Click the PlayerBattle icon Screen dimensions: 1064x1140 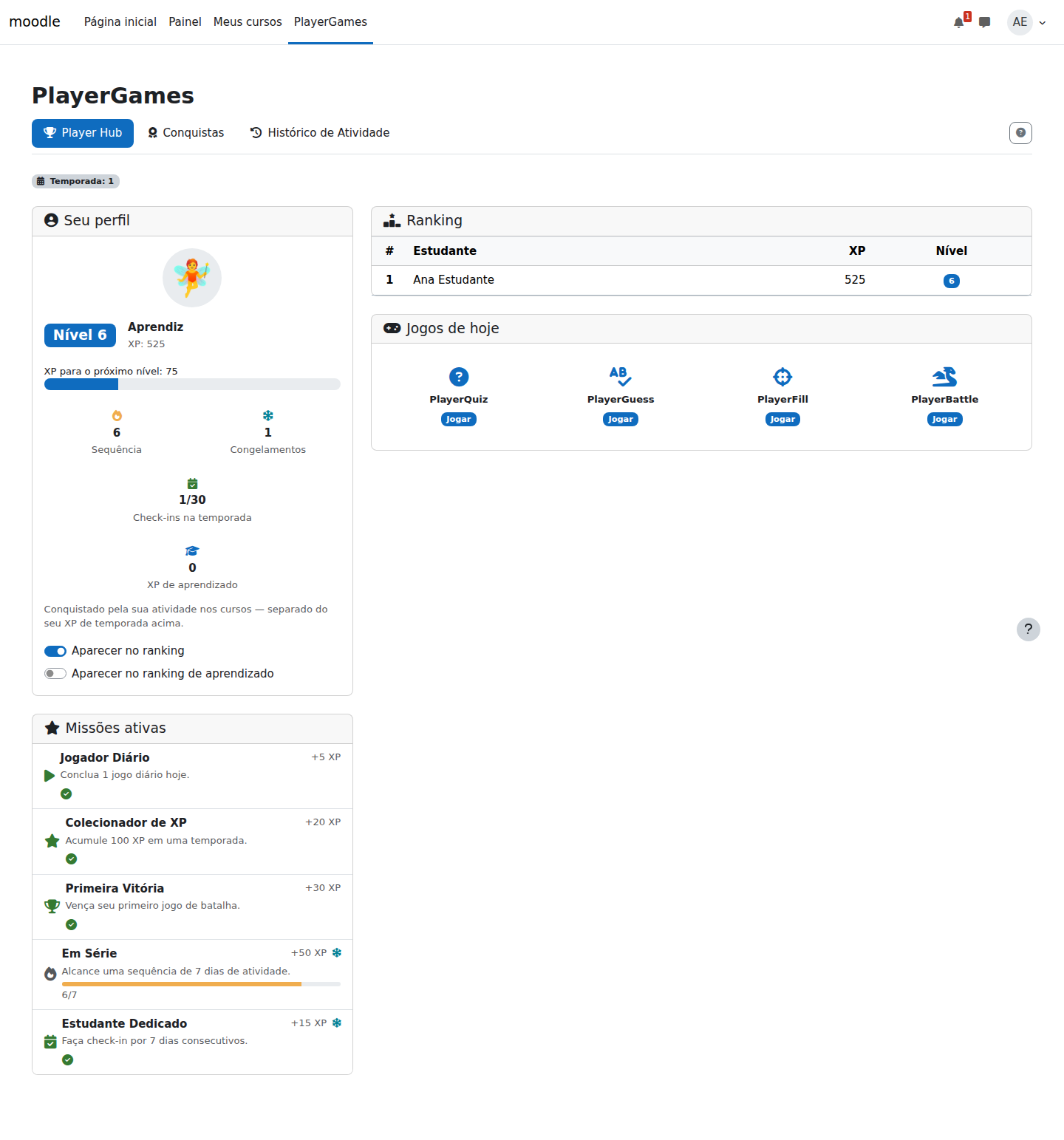tap(944, 377)
